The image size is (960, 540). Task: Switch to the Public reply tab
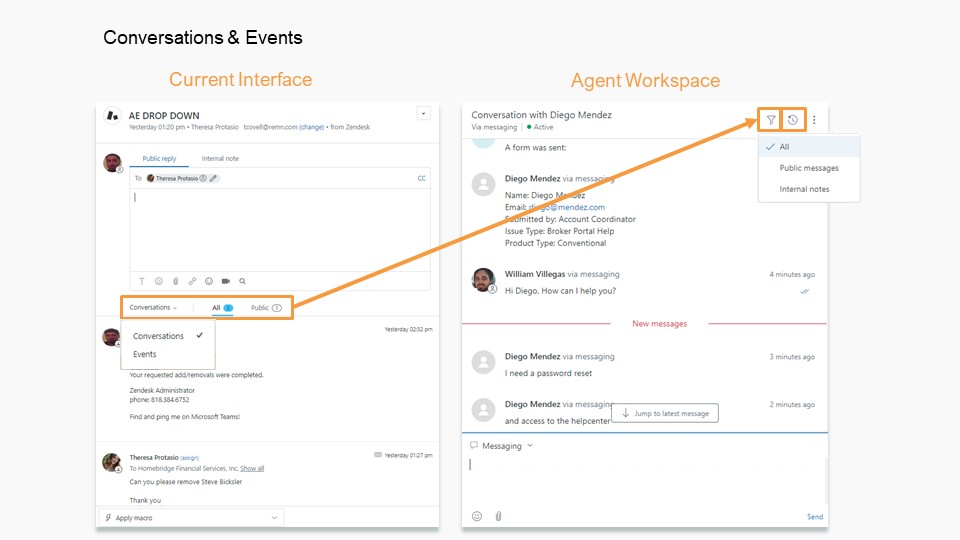[x=159, y=159]
